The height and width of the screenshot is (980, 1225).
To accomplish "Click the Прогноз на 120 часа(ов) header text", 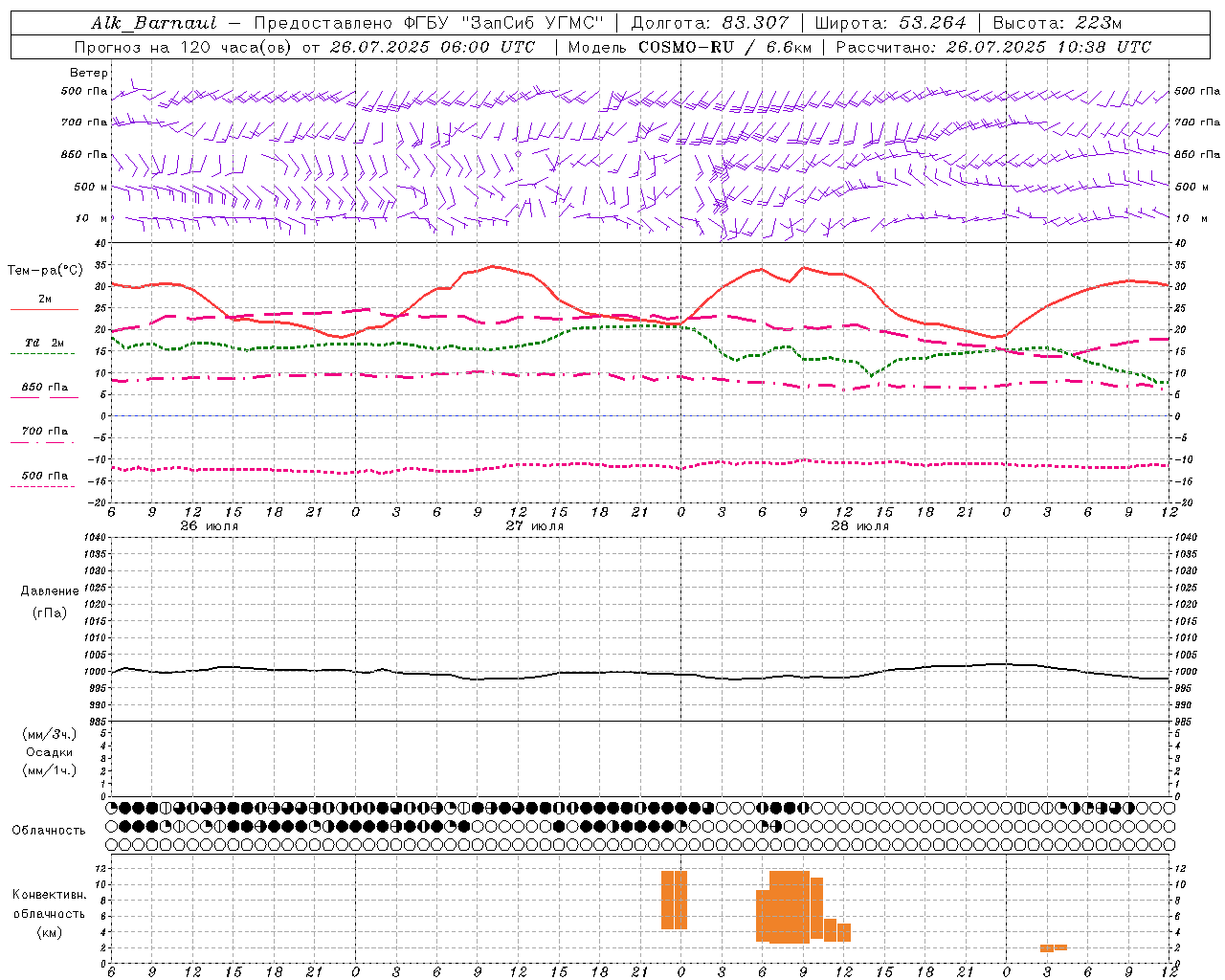I will coord(184,47).
